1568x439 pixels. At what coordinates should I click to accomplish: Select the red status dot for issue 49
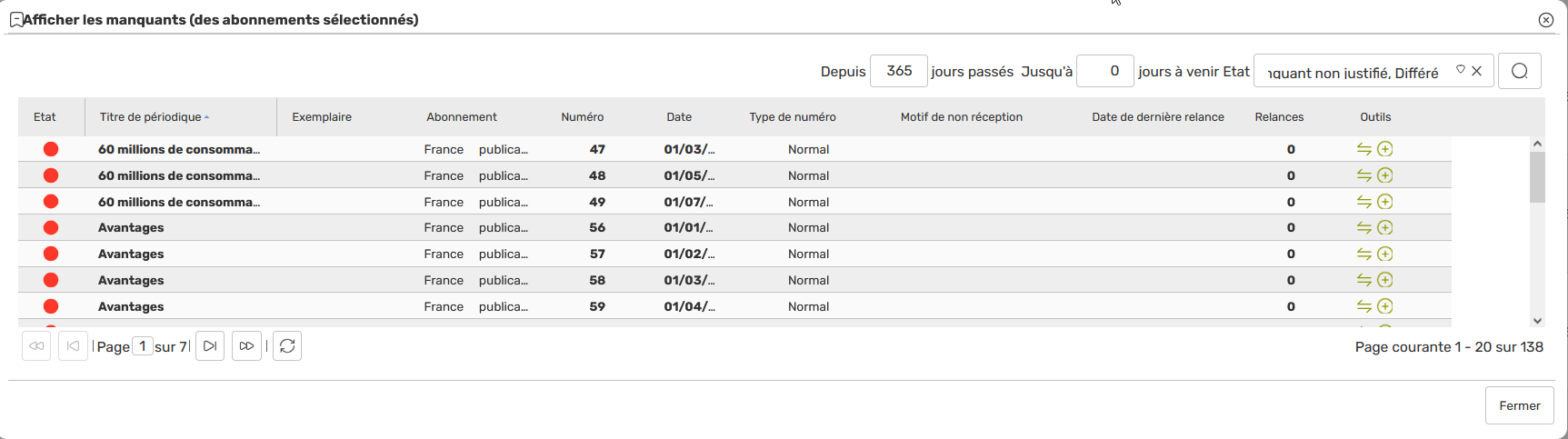(x=51, y=202)
